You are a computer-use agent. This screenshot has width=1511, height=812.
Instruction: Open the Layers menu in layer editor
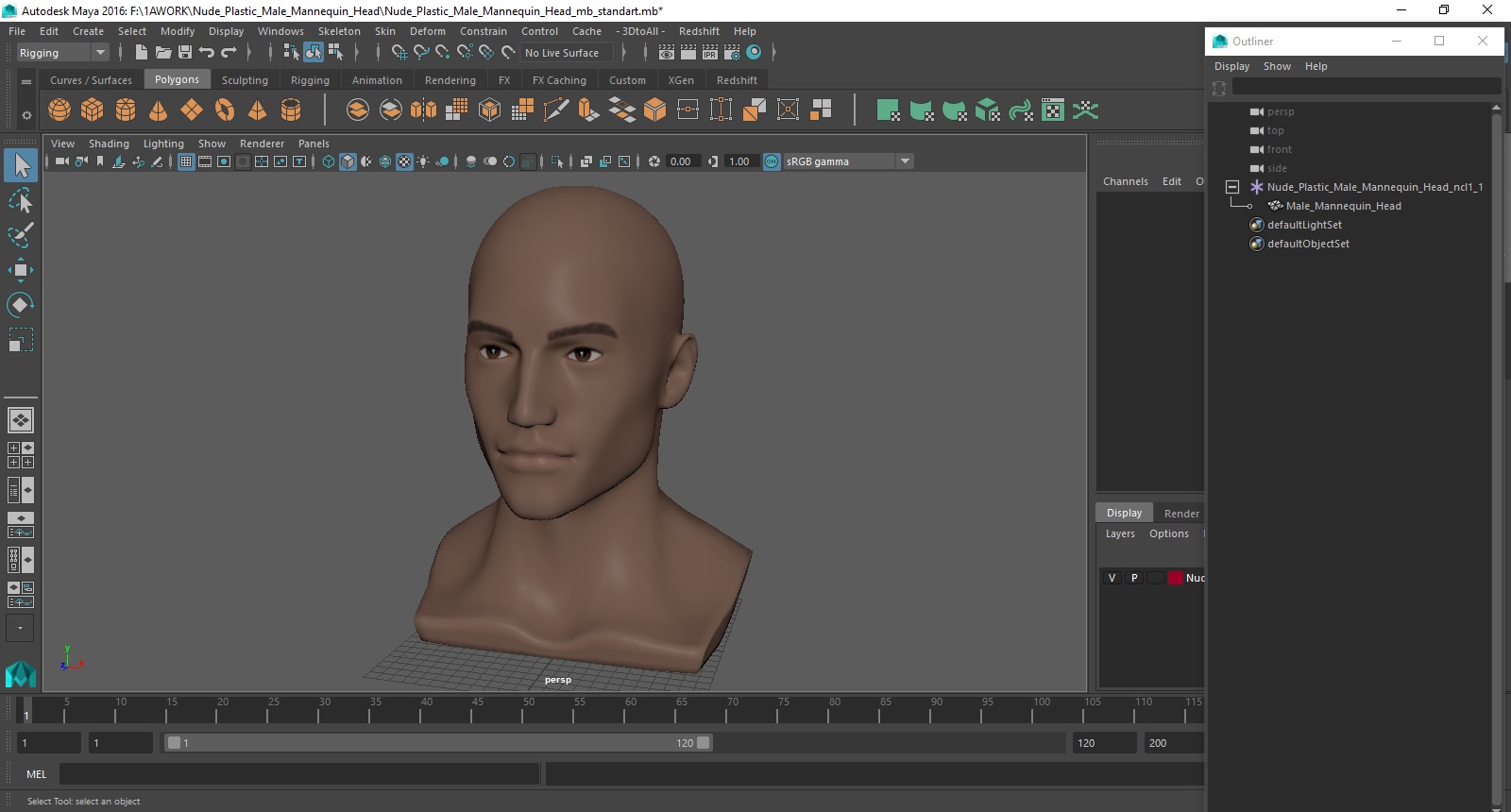[x=1120, y=533]
